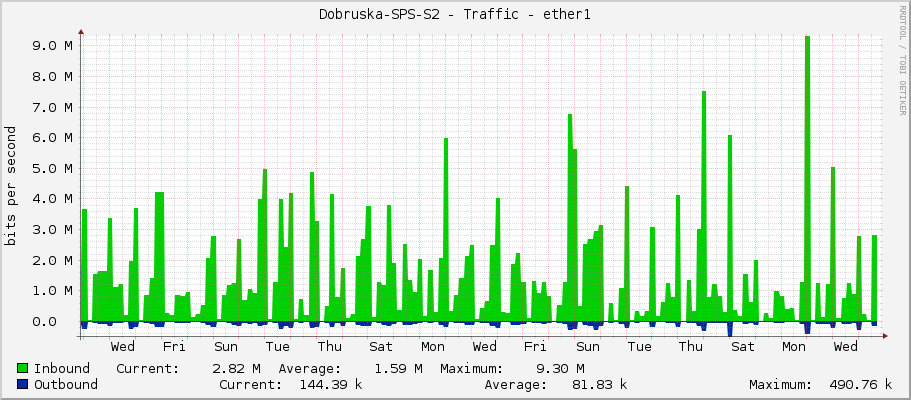
Task: Select the 'Inbound' legend label
Action: click(62, 369)
